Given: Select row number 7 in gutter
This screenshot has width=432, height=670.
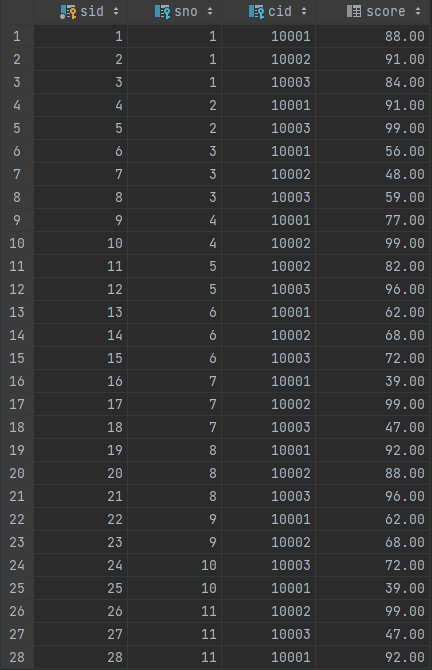Looking at the screenshot, I should [x=17, y=174].
